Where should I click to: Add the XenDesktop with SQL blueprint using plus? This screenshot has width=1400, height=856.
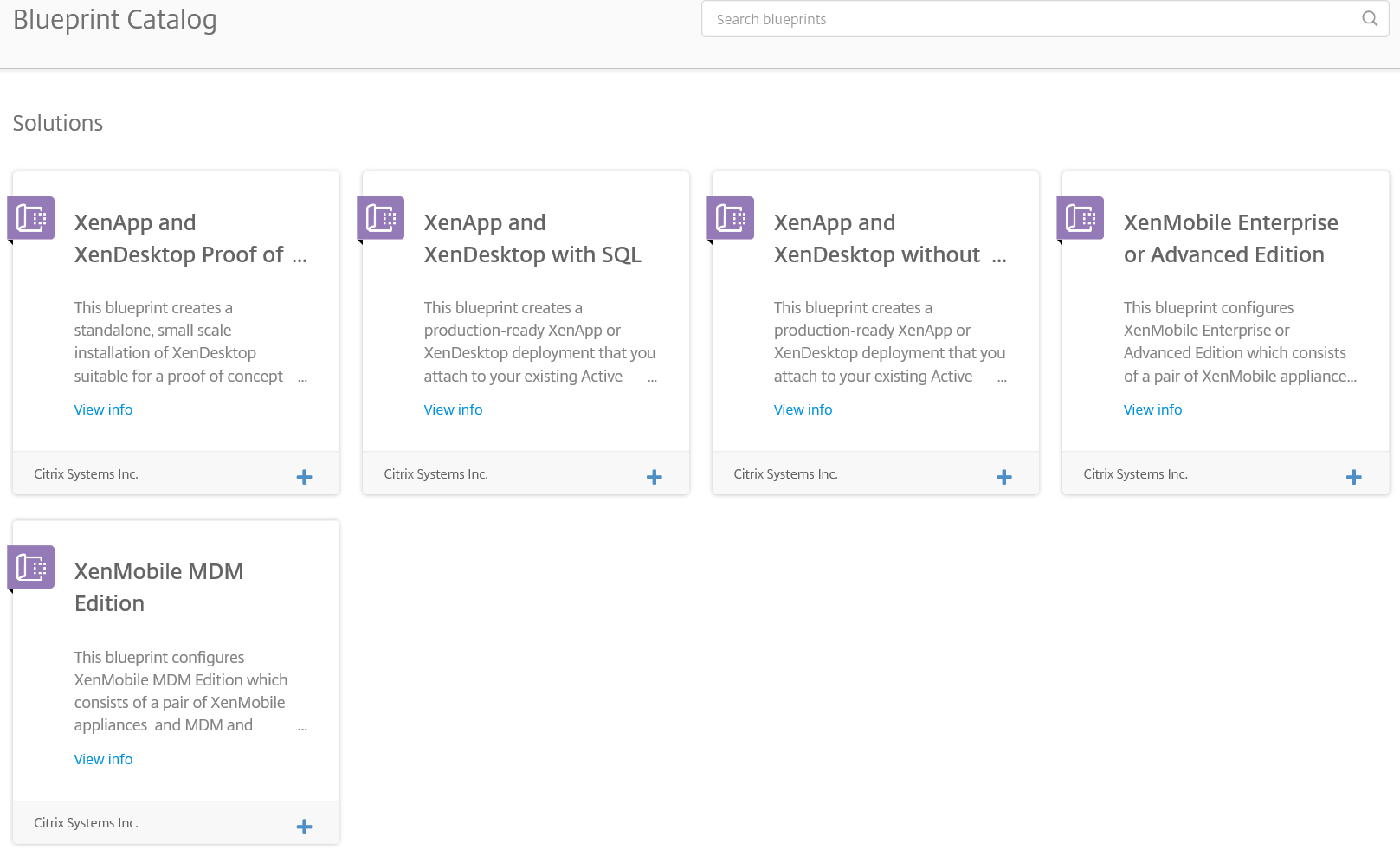click(x=654, y=477)
